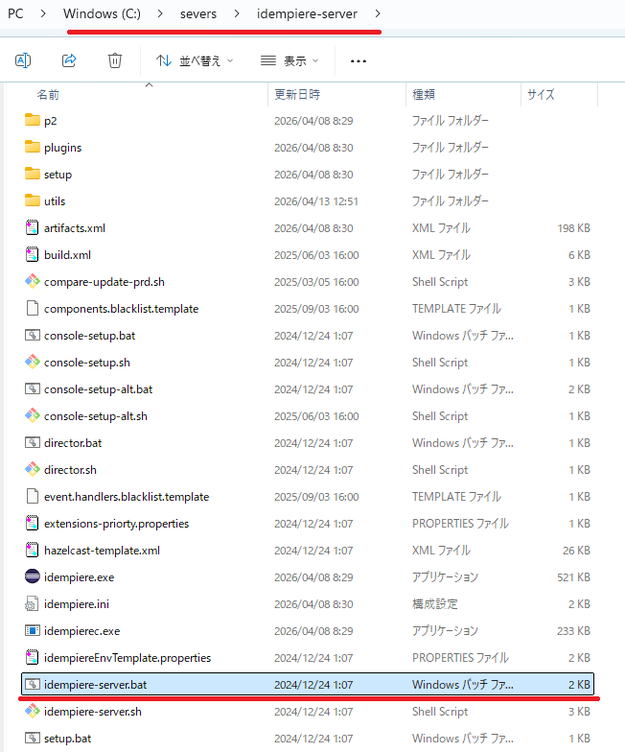This screenshot has width=625, height=752.
Task: Sort by 種類 column header
Action: click(424, 94)
